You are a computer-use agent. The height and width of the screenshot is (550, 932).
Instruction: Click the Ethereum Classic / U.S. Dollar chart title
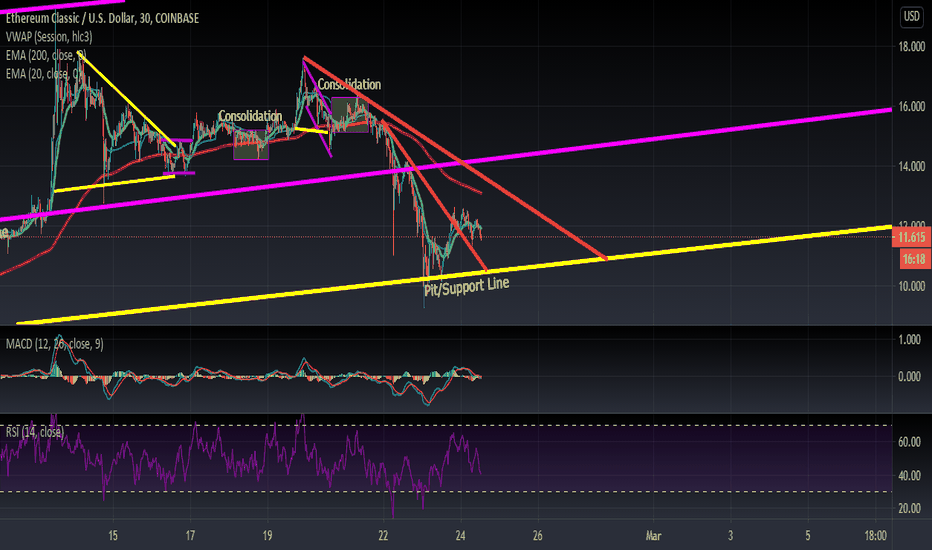[102, 18]
